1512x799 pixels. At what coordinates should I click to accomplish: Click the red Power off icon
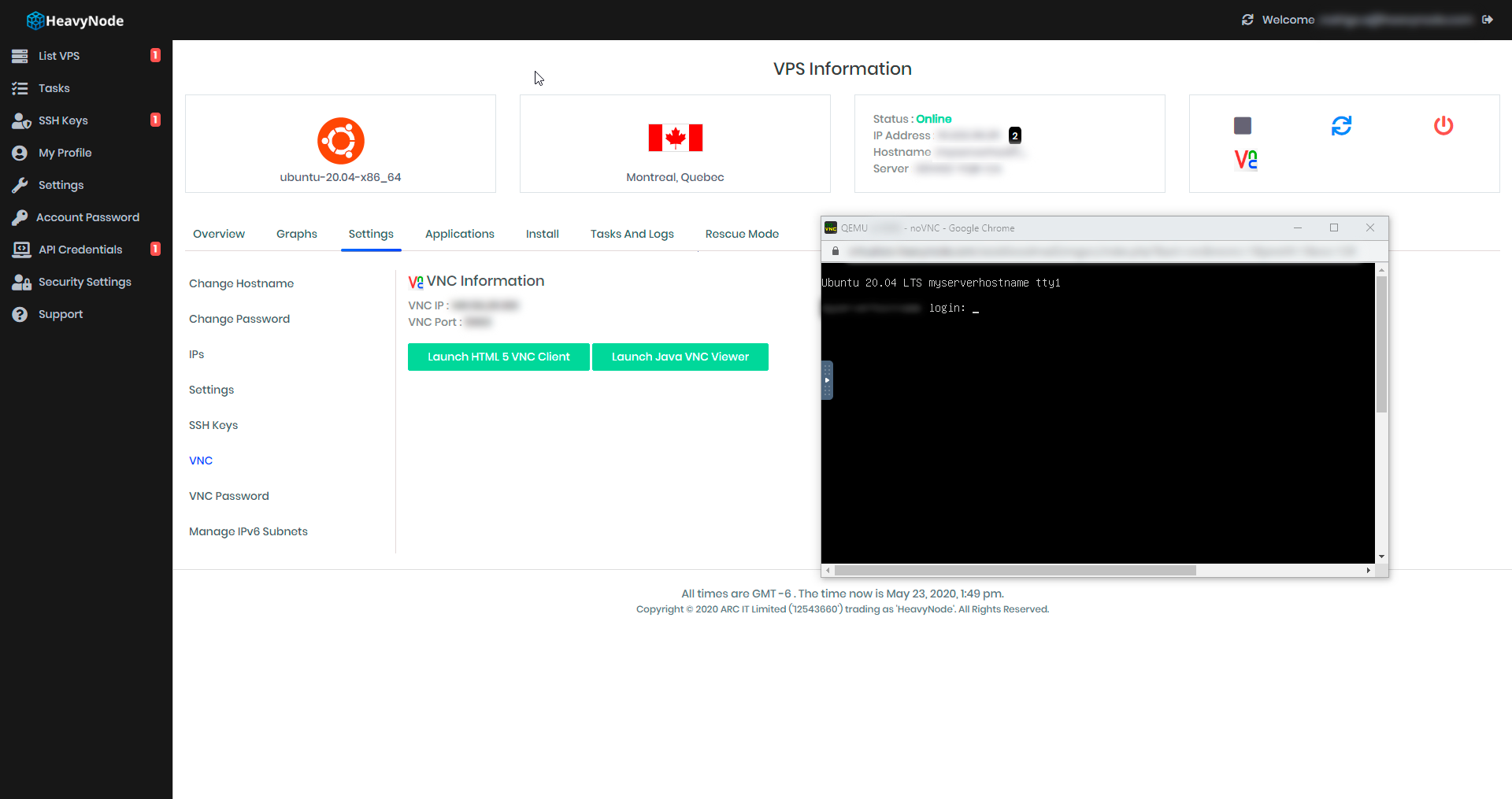click(x=1443, y=125)
